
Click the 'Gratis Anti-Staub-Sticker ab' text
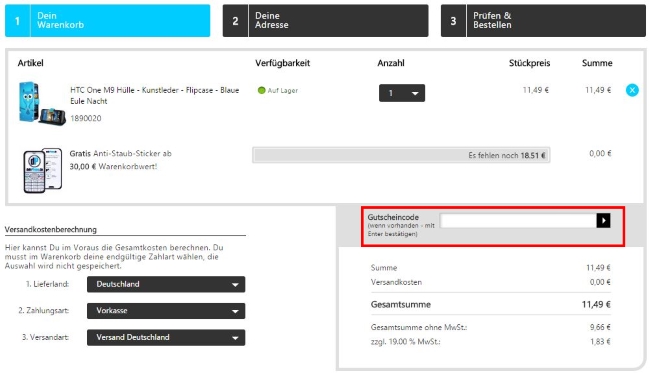point(120,153)
